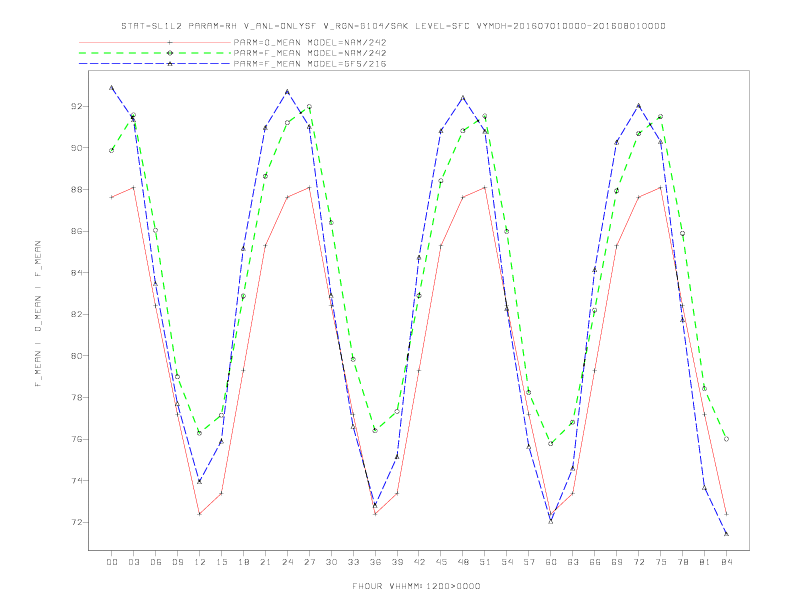Viewport: 792px width, 612px height.
Task: Click the x-axis tick label 54
Action: (x=507, y=562)
